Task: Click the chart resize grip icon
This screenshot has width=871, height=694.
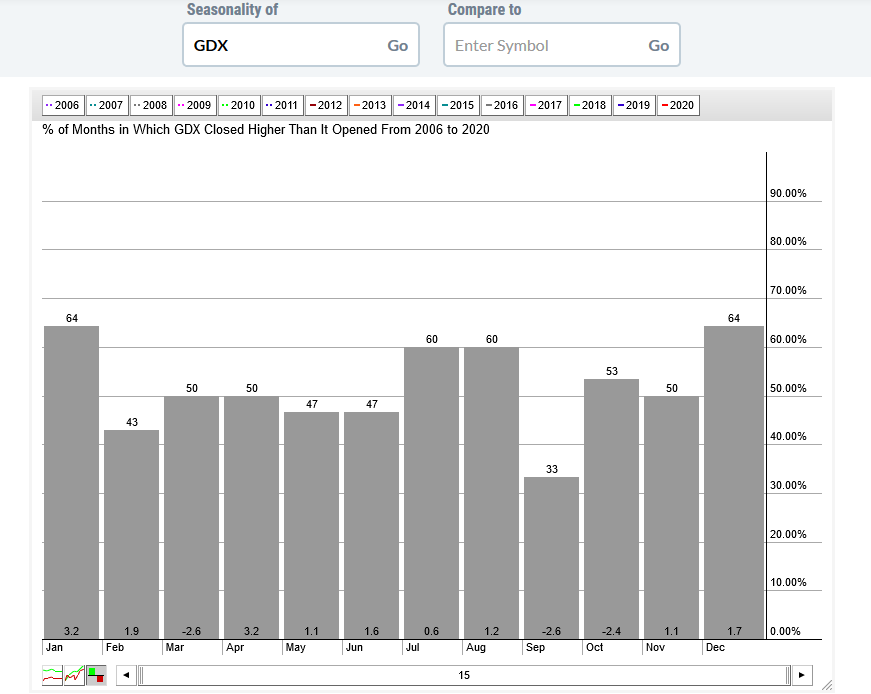Action: point(827,685)
